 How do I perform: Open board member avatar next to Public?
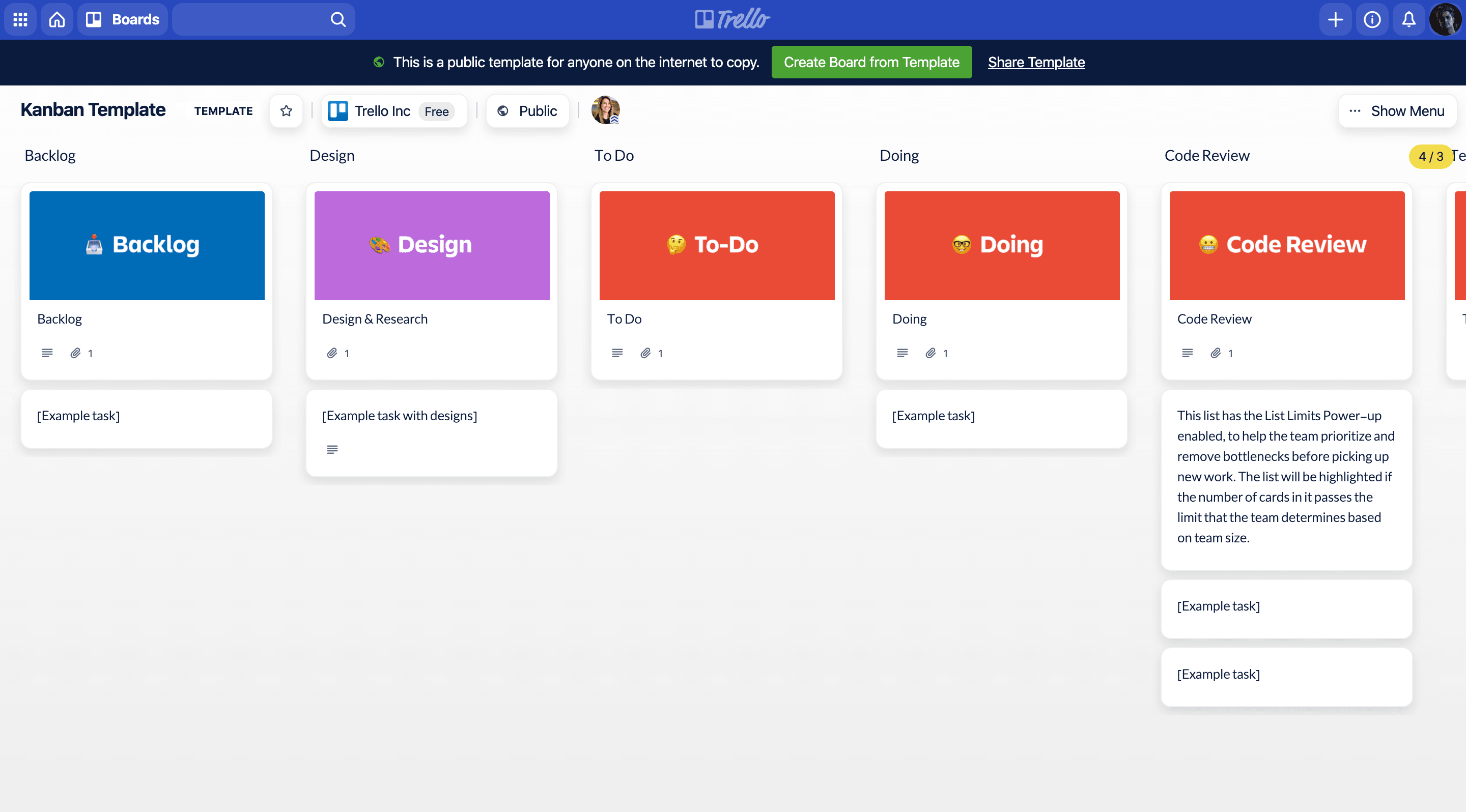pyautogui.click(x=605, y=110)
